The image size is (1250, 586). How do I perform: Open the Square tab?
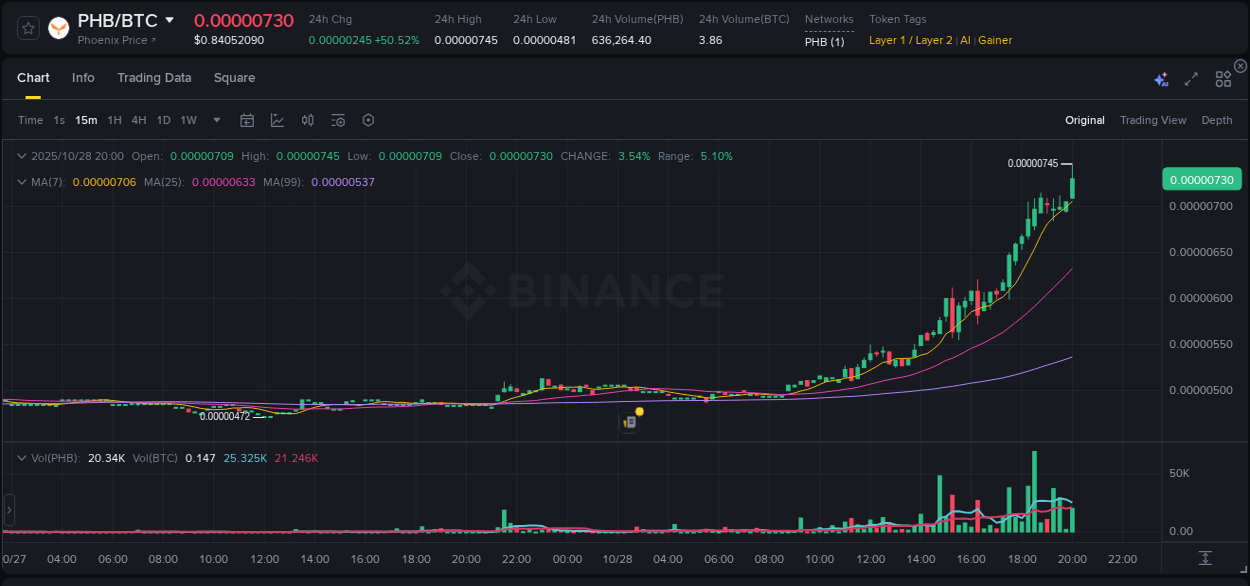234,78
